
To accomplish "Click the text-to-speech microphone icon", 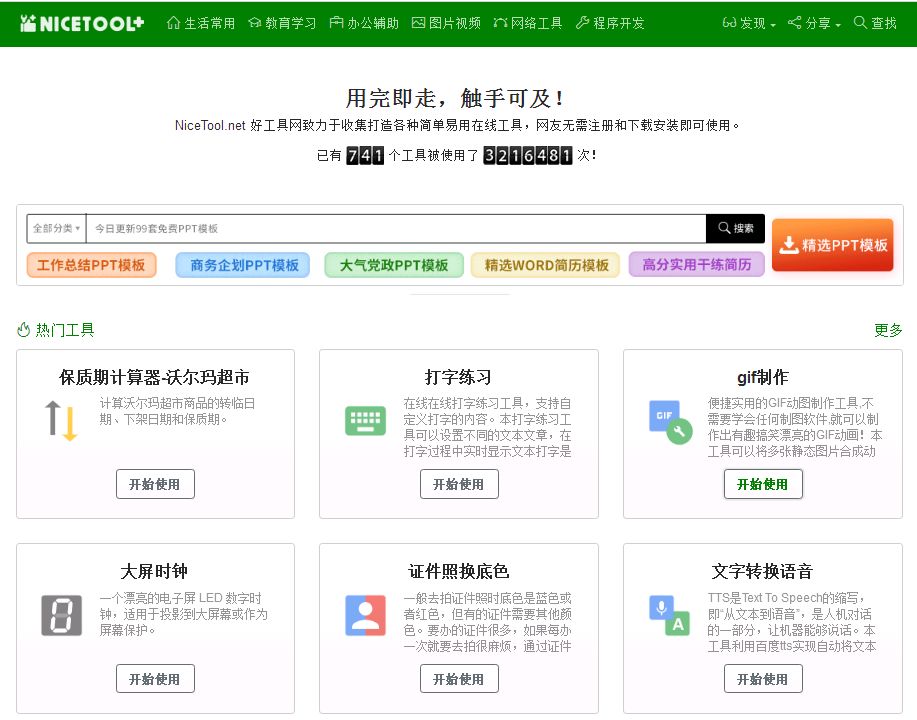I will pos(670,615).
